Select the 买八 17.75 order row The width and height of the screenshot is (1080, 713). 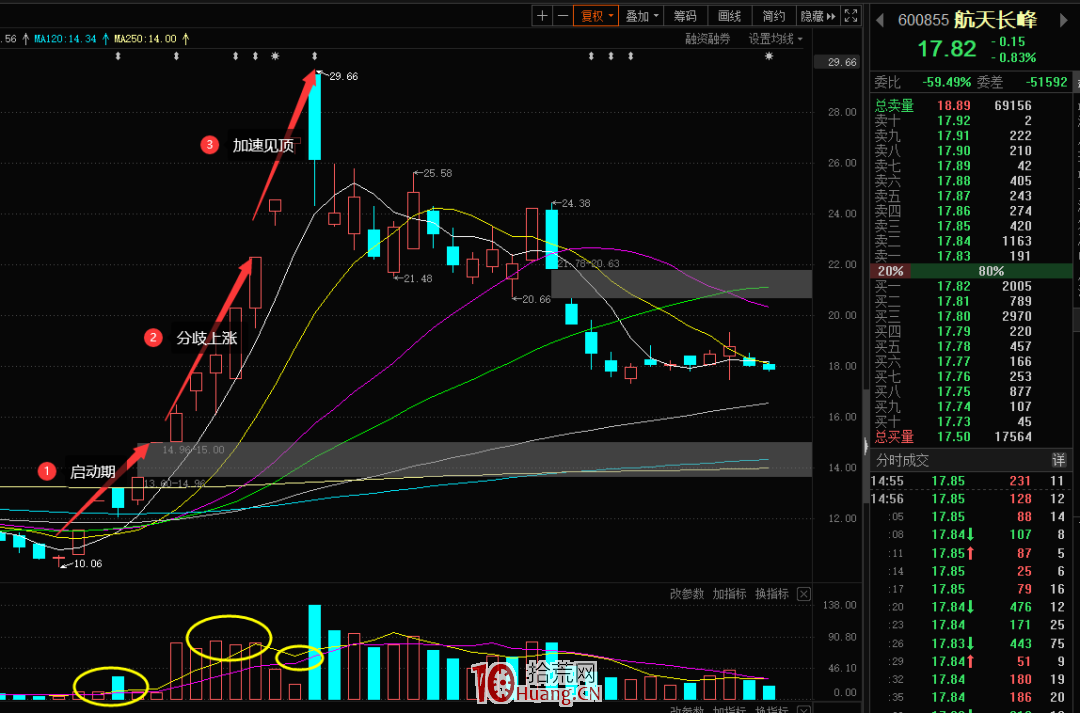click(970, 391)
